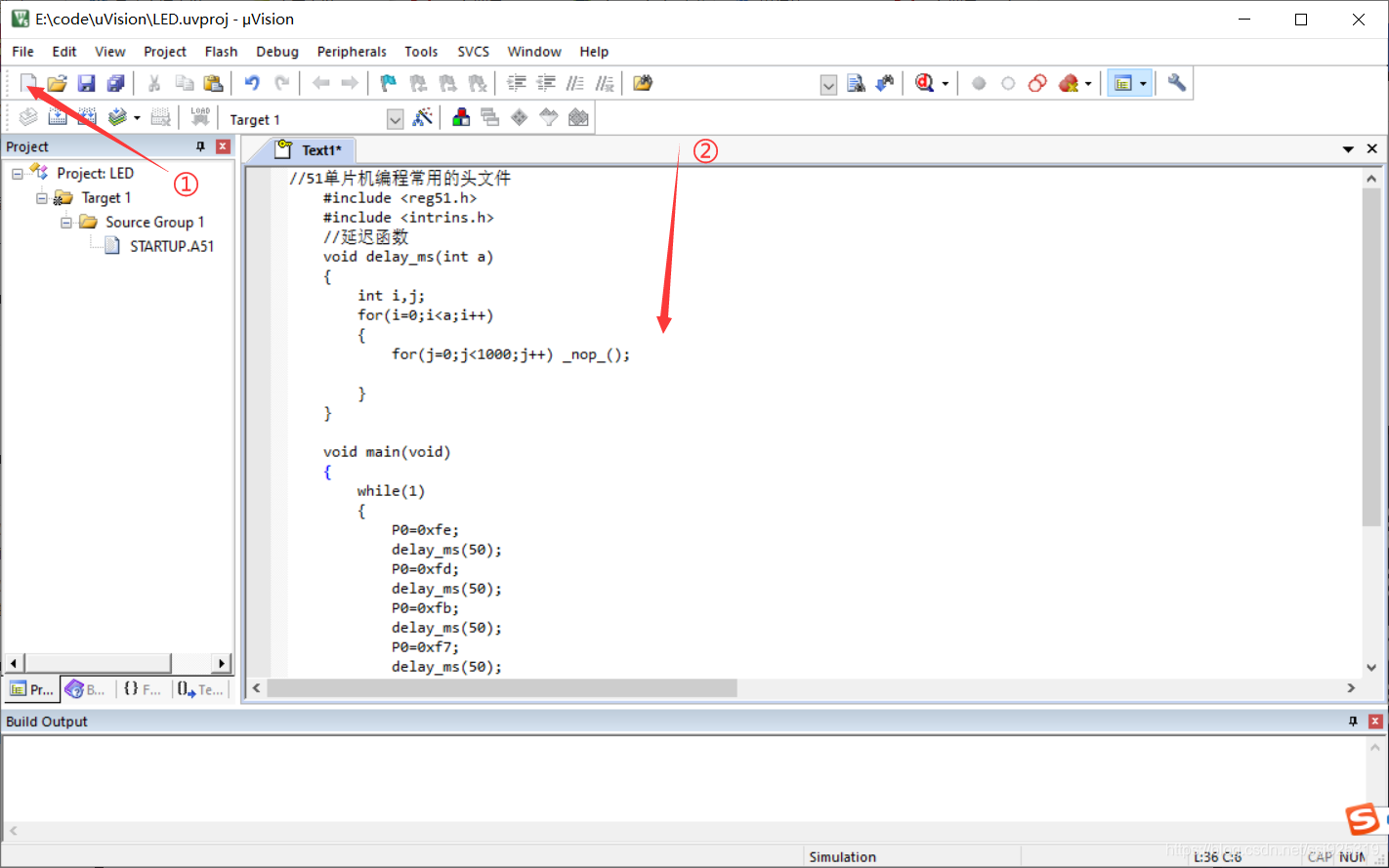Cut selection with the scissors icon
This screenshot has height=868, width=1389.
[154, 83]
